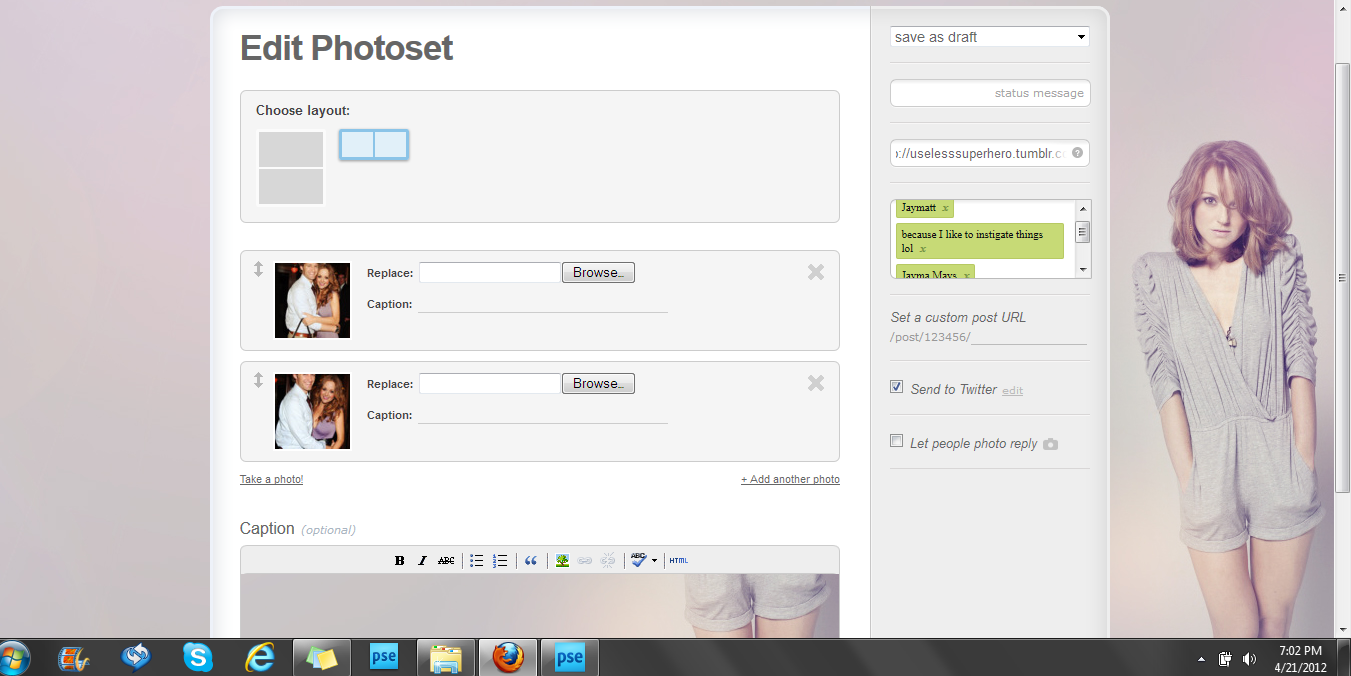Switch to second pse taskbar window

tap(570, 658)
